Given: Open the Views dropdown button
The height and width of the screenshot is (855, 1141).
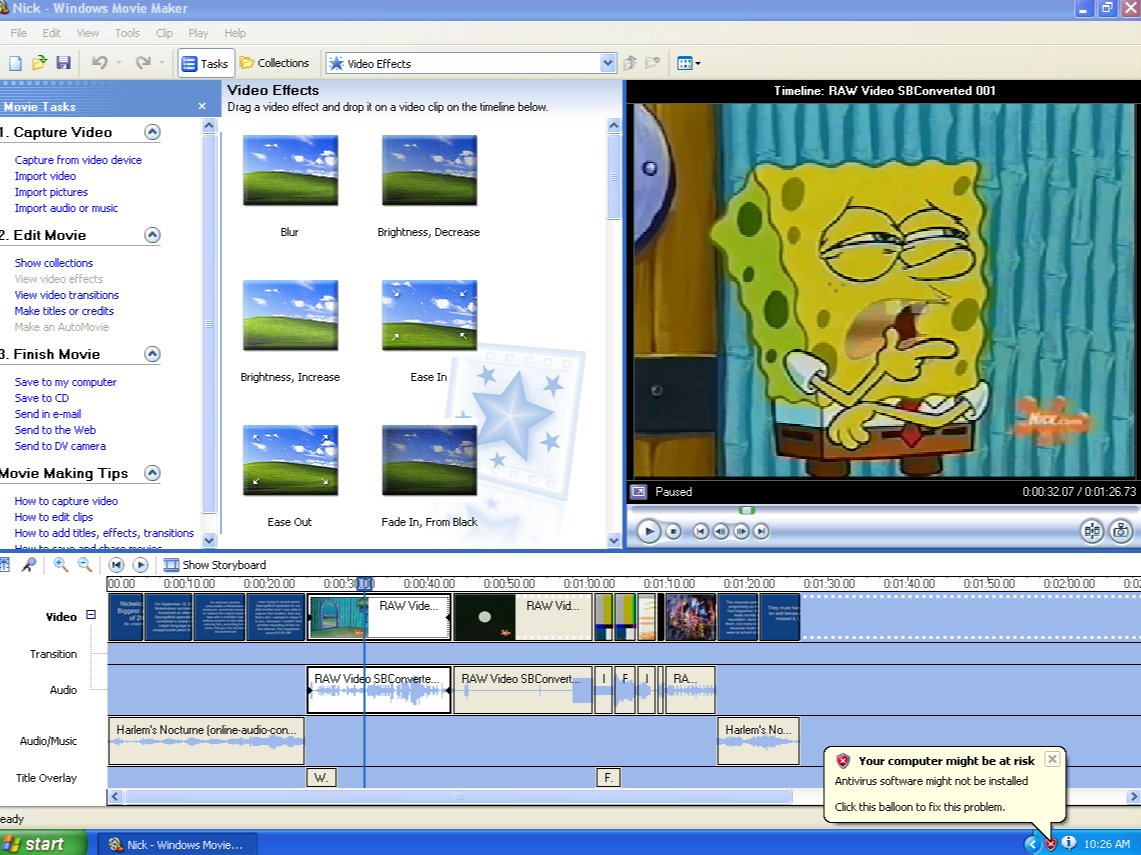Looking at the screenshot, I should 688,63.
